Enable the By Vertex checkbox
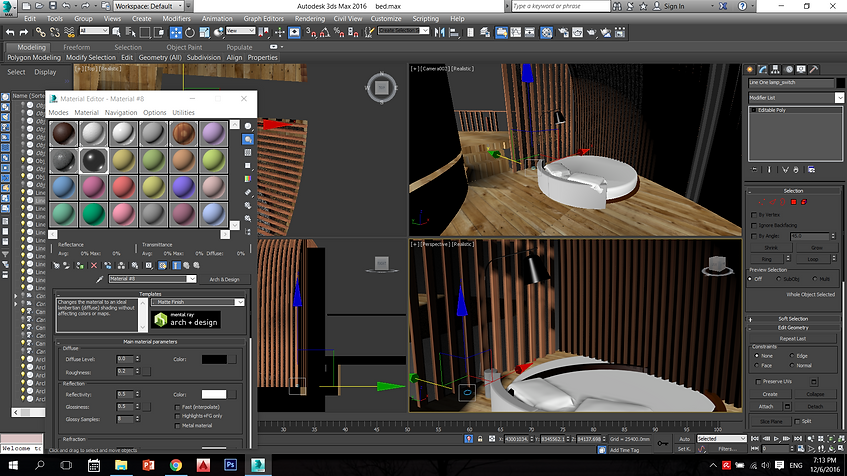This screenshot has height=476, width=847. coord(754,215)
